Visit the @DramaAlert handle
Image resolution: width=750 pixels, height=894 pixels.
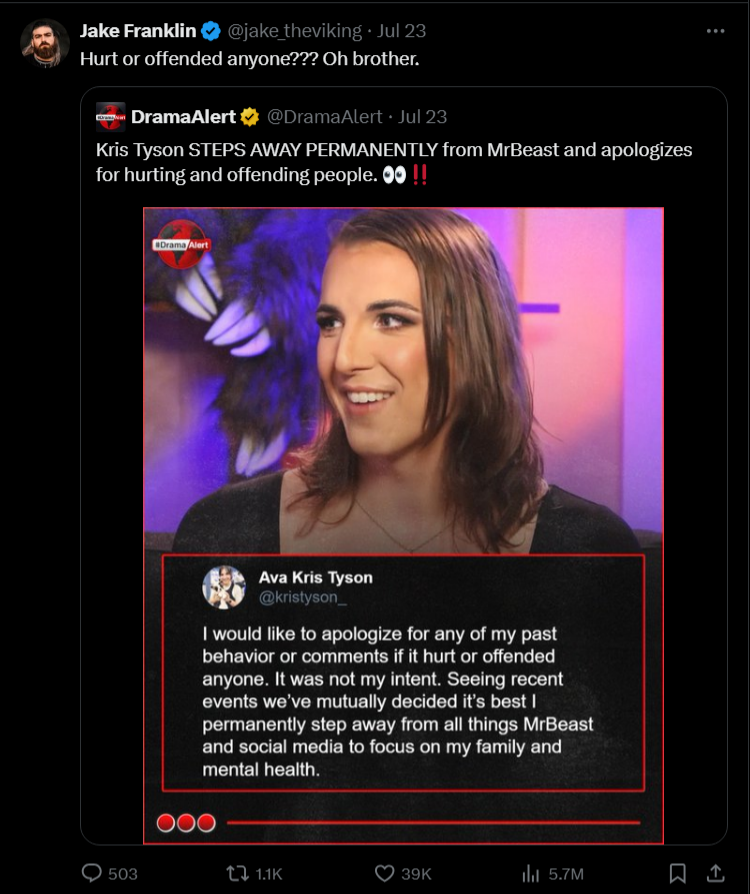pyautogui.click(x=324, y=117)
